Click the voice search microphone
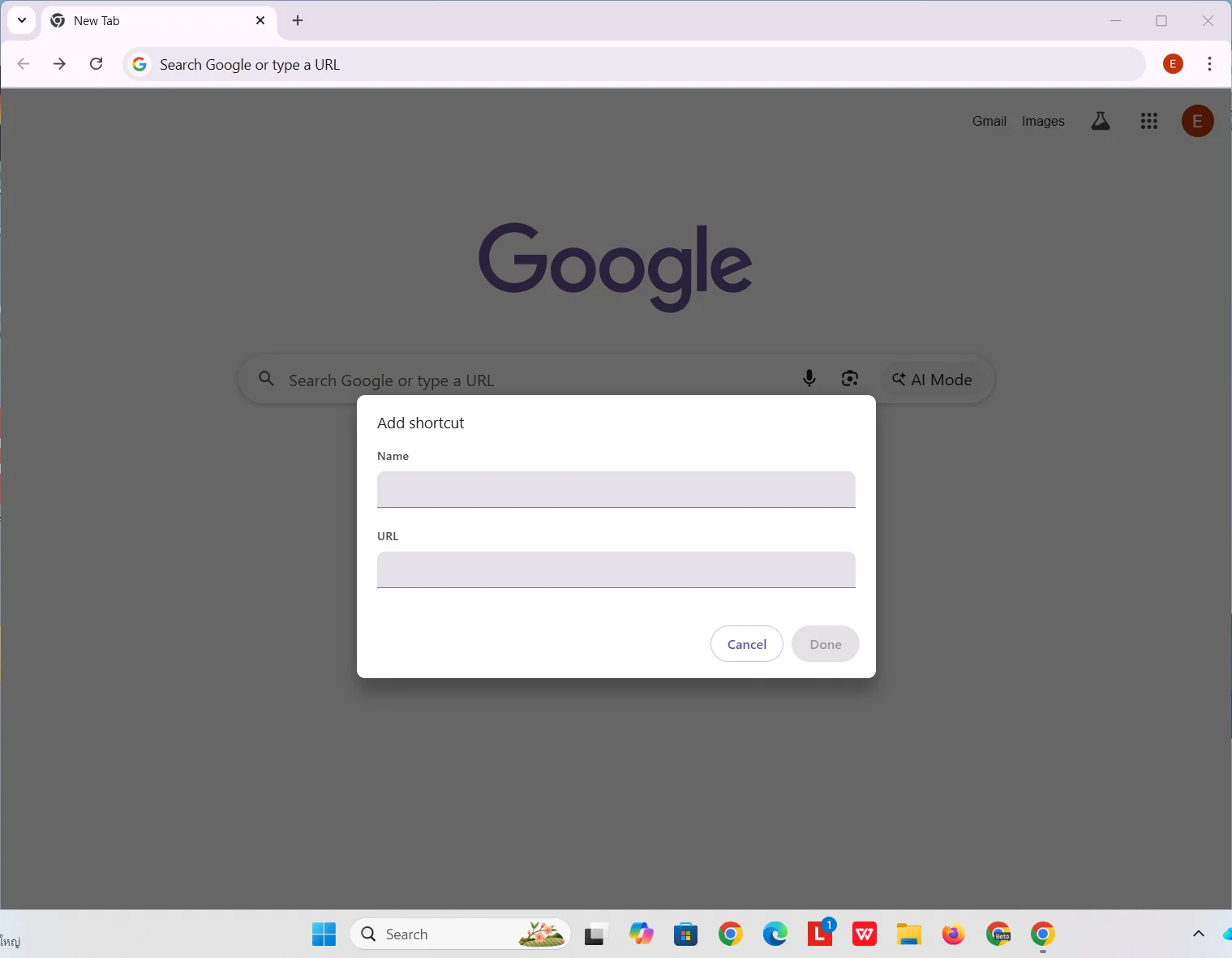This screenshot has height=958, width=1232. click(809, 379)
